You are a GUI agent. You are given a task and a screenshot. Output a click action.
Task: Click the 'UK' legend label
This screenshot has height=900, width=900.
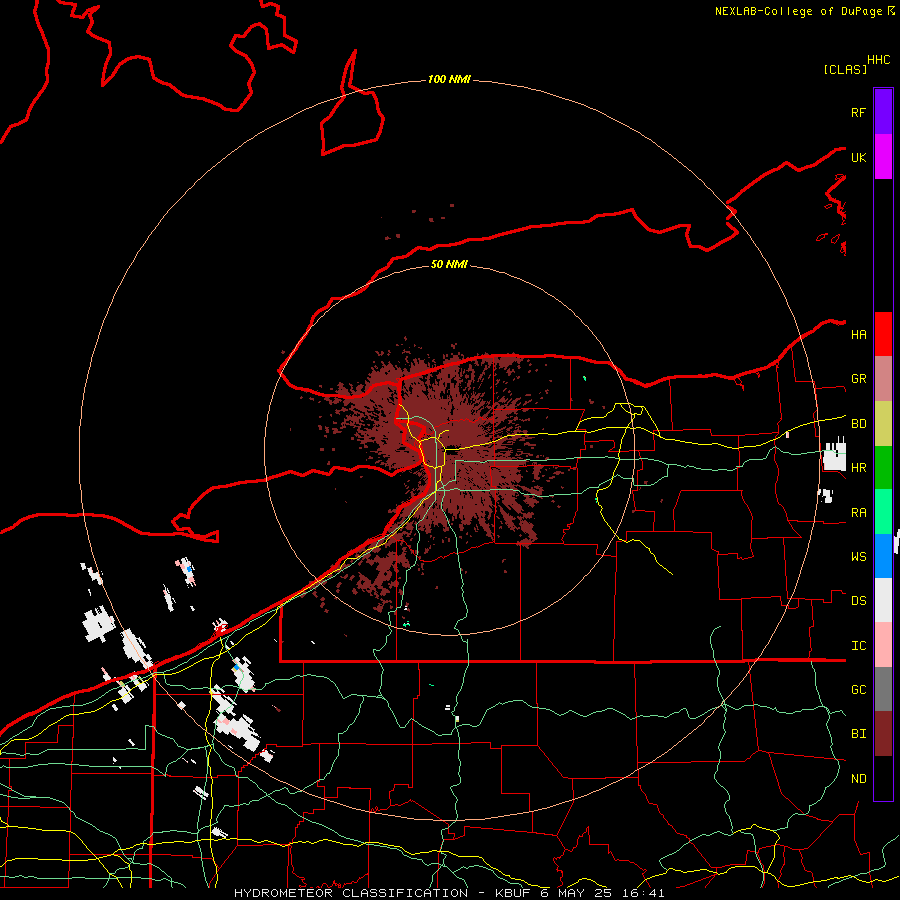[x=858, y=157]
